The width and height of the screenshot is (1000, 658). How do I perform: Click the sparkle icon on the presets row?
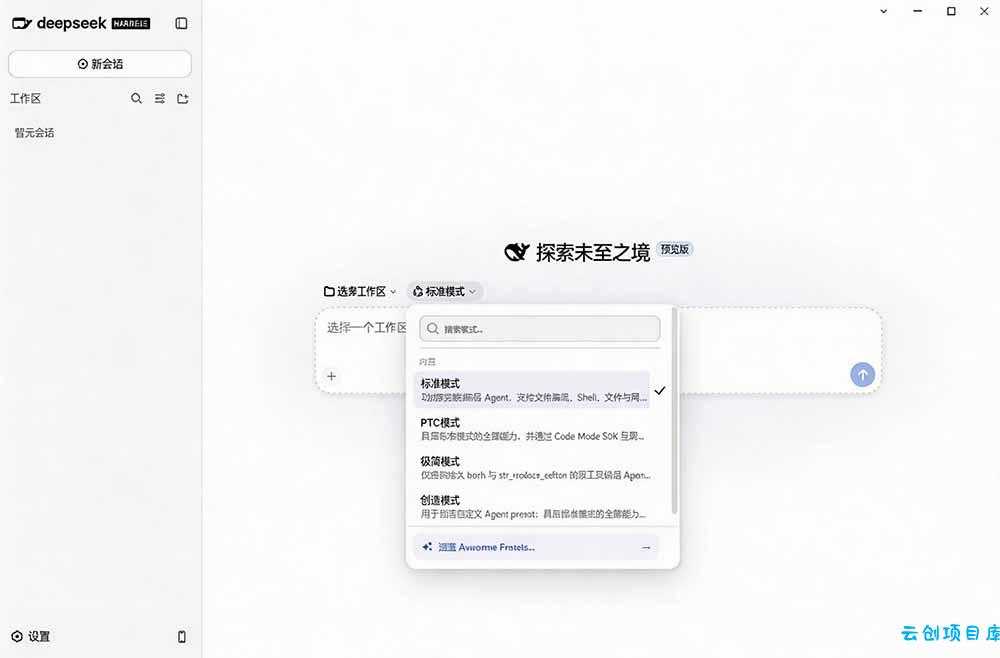[427, 547]
